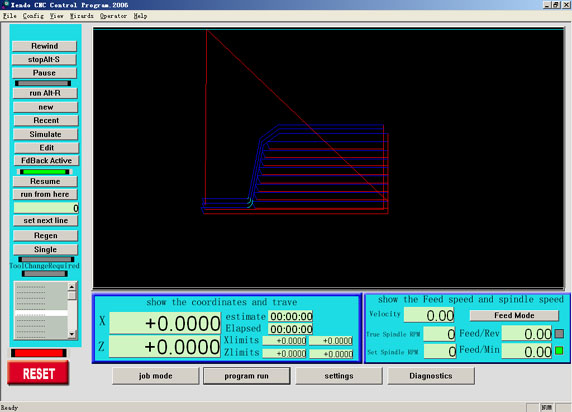This screenshot has height=412, width=572.
Task: Click the X coordinate readout field
Action: 165,323
